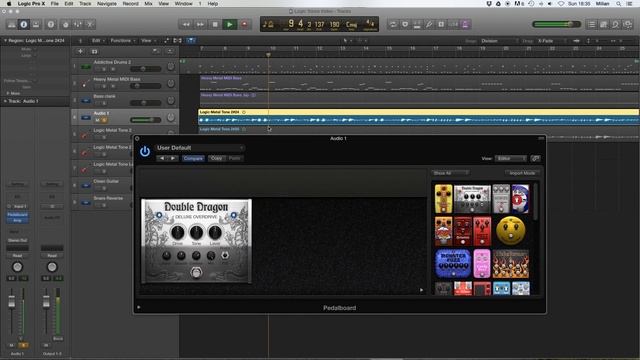Click the Double Dragon Drive knob

(178, 232)
